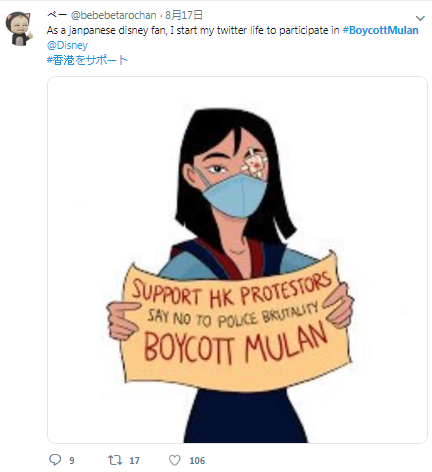Click the 8月17日 tweet date
Screen dimensions: 432x472
pyautogui.click(x=184, y=15)
